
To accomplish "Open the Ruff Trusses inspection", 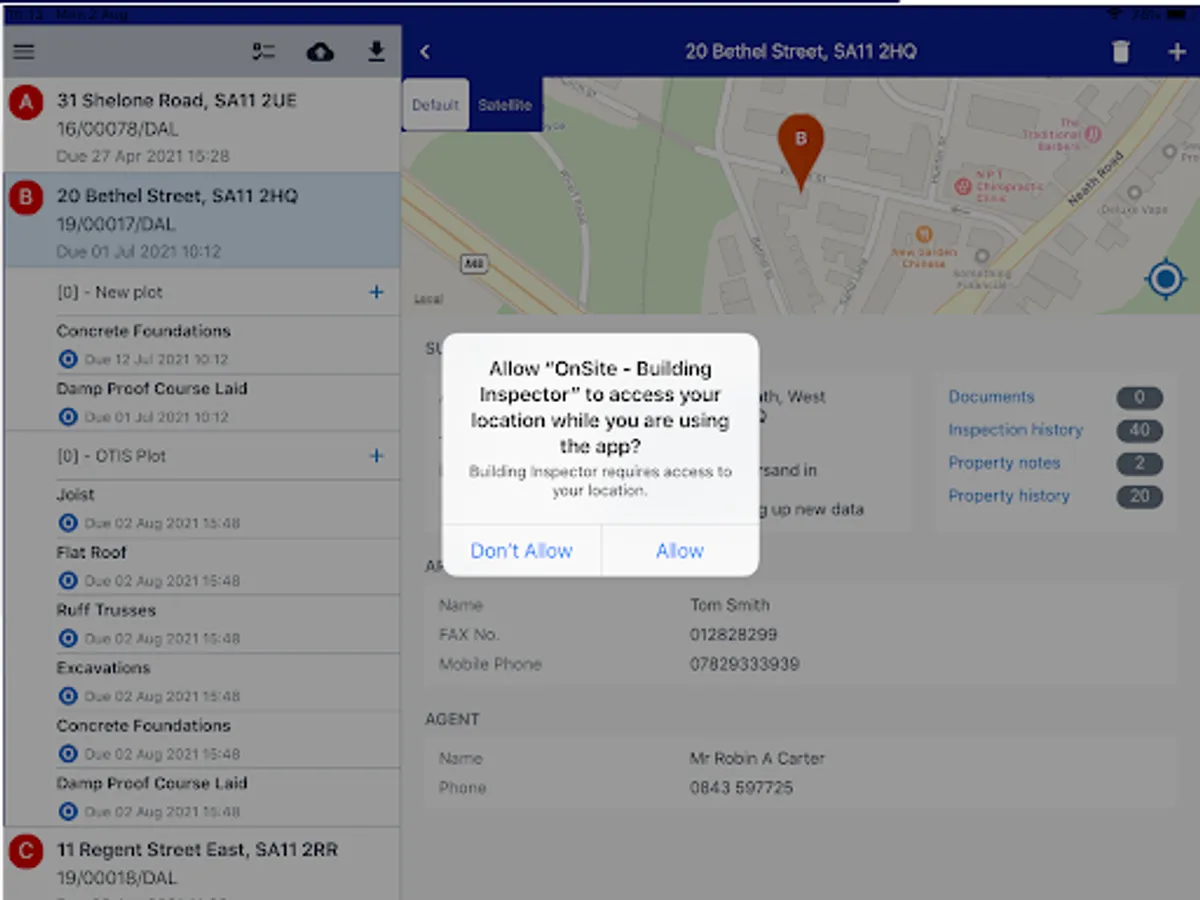I will click(x=227, y=625).
